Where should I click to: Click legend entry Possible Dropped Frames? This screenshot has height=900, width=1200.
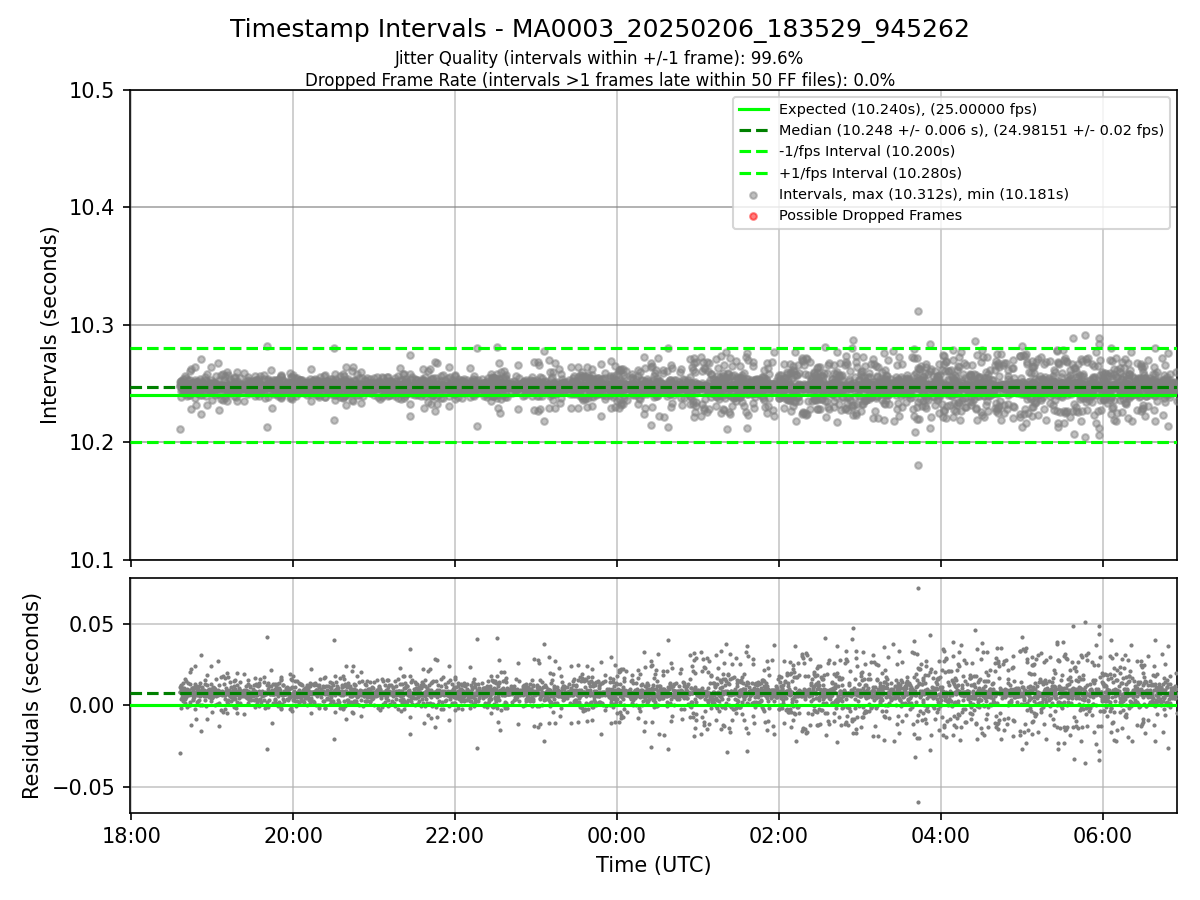click(x=870, y=215)
